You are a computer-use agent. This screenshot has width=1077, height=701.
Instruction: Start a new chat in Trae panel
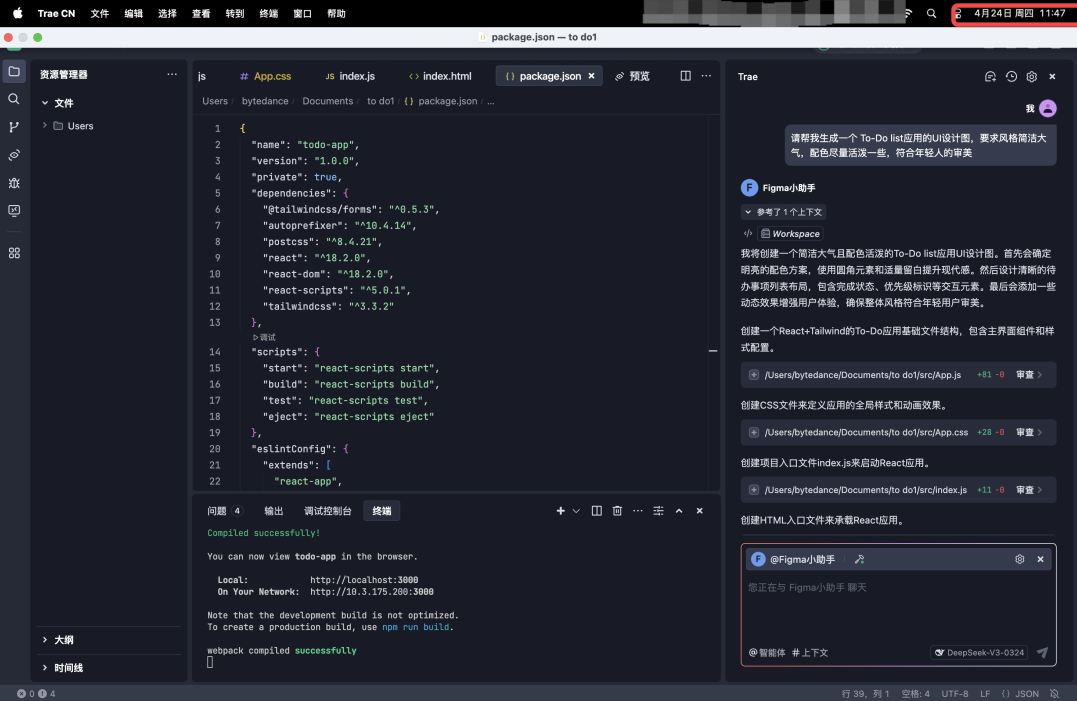[x=990, y=76]
